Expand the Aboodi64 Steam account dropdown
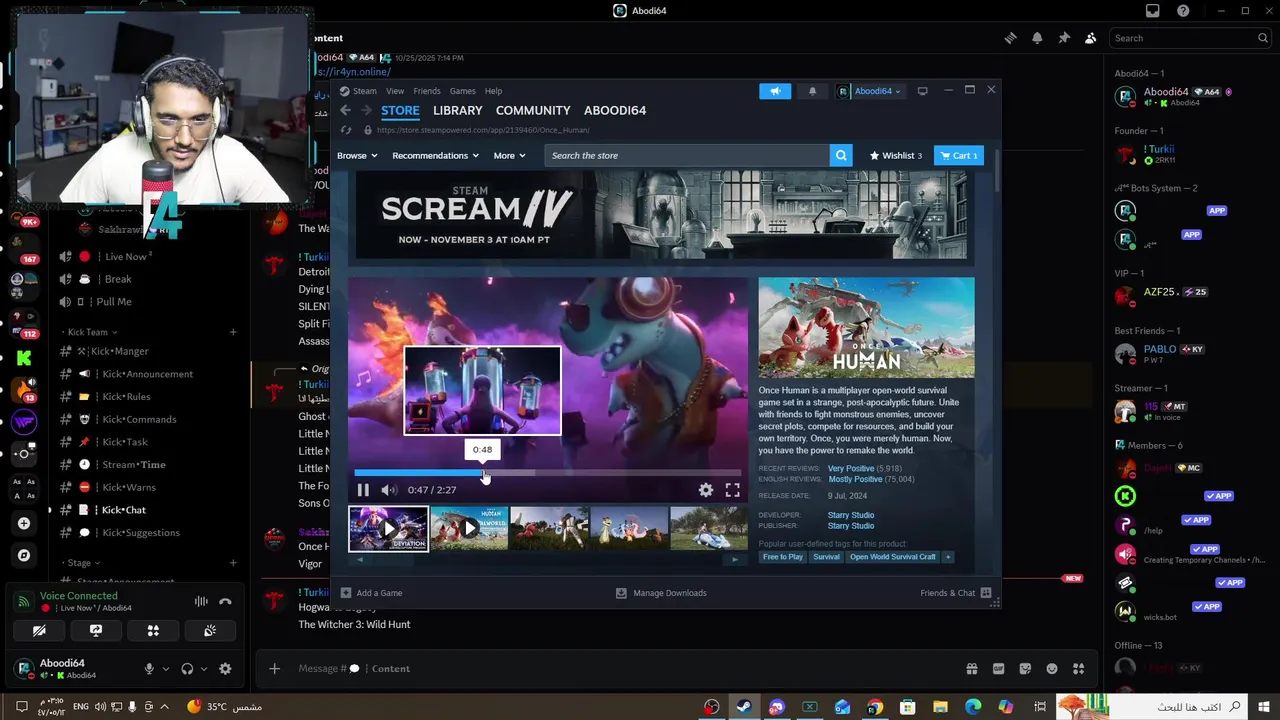The image size is (1280, 720). (869, 91)
